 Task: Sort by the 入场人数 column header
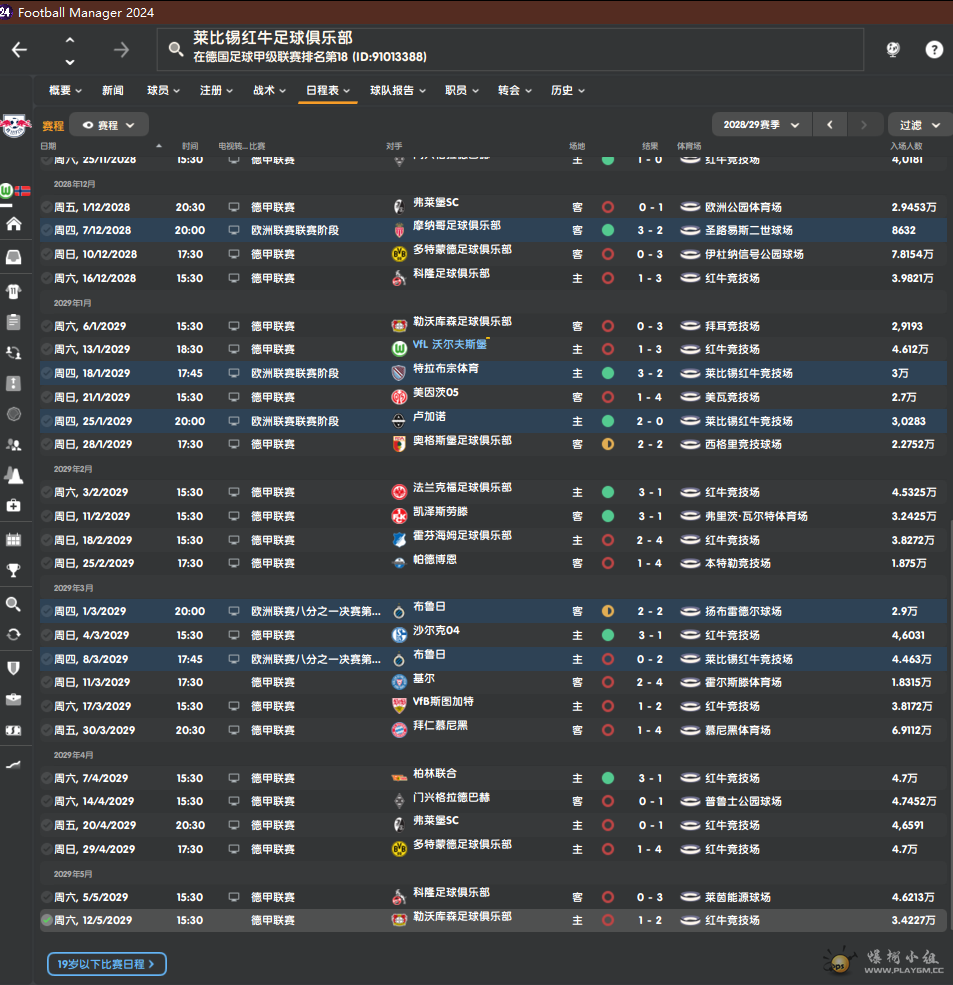coord(906,146)
